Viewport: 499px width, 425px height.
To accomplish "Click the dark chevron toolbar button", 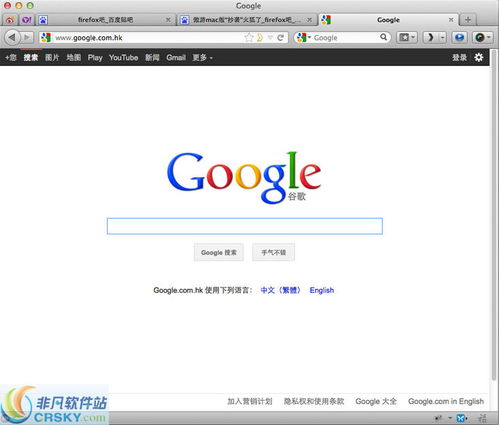I will coord(430,37).
